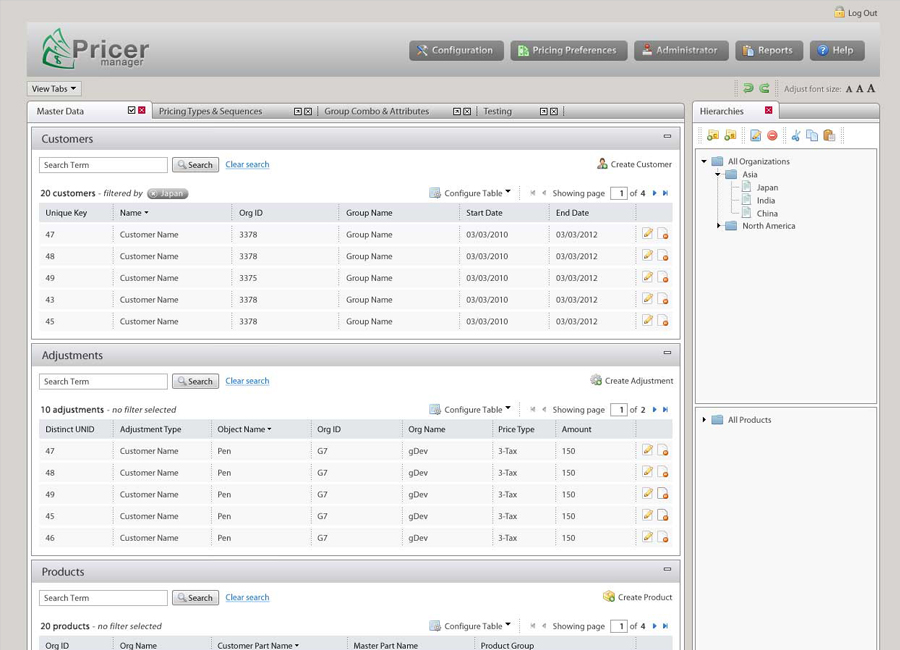900x650 pixels.
Task: Click the Create Customer button
Action: click(x=634, y=164)
